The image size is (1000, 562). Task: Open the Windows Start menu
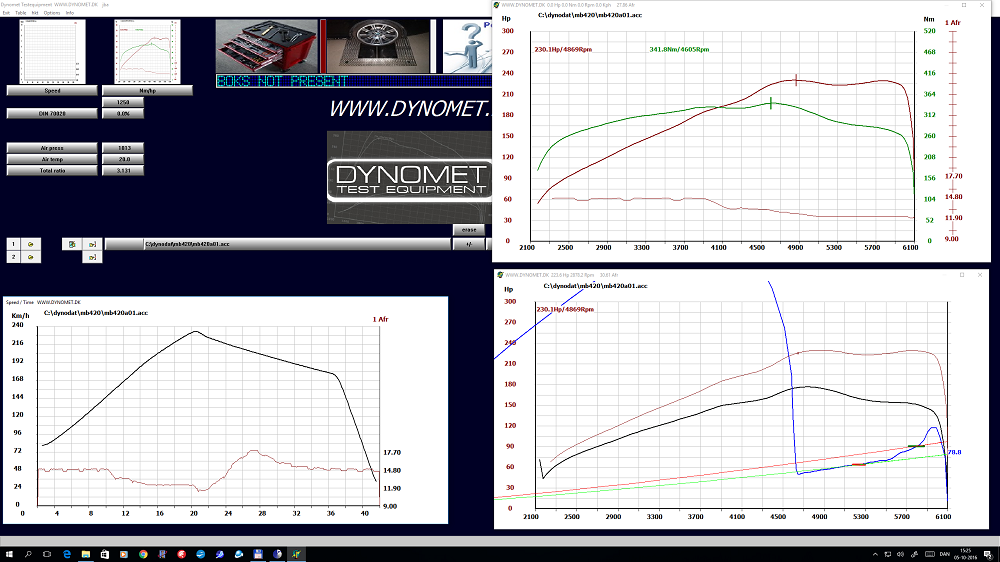pyautogui.click(x=9, y=554)
